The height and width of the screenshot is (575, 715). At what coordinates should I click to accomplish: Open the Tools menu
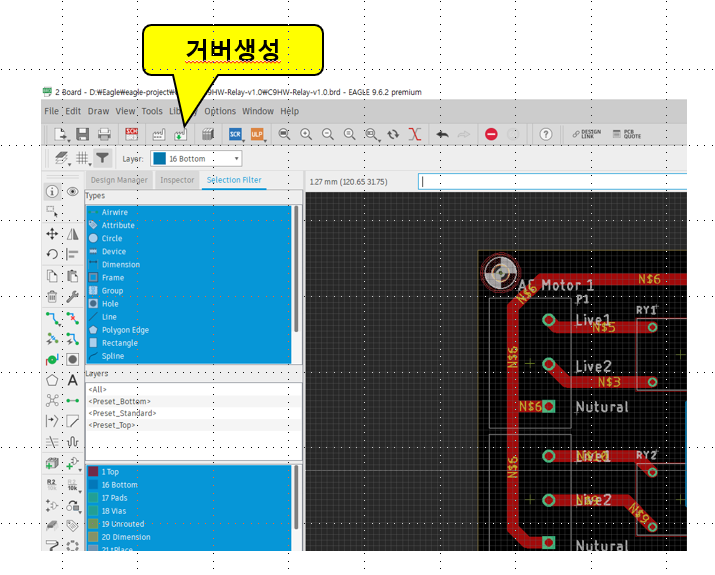click(x=152, y=111)
